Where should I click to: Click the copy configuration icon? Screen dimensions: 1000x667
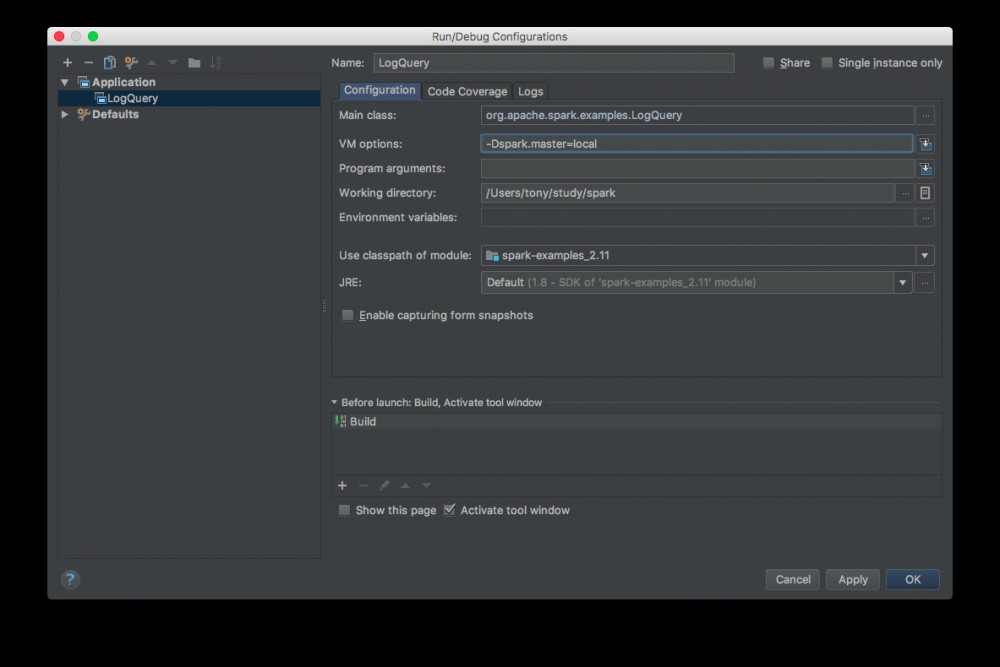110,63
